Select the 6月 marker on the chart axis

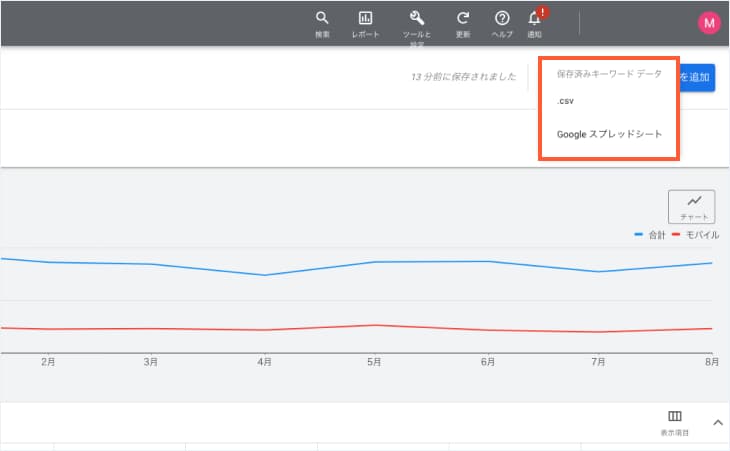point(489,362)
